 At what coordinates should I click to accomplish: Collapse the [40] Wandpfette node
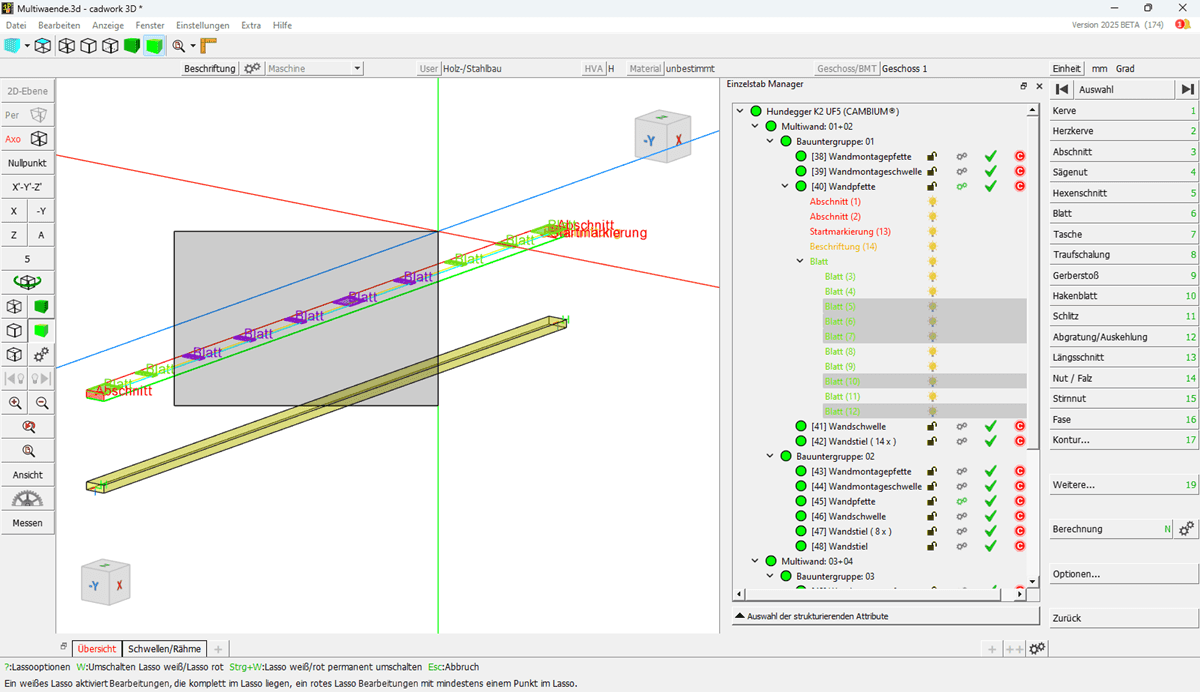(785, 187)
